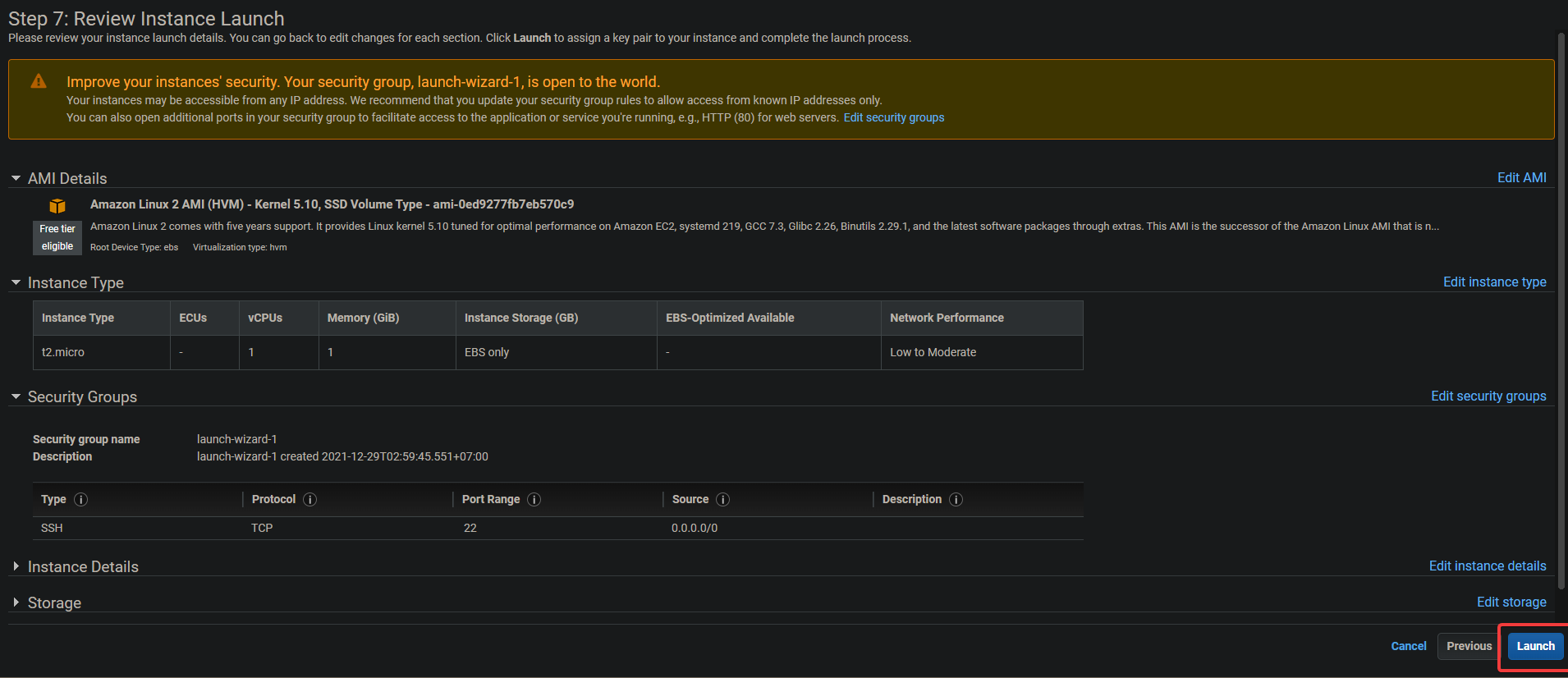
Task: Open the Edit instance details link
Action: pos(1488,566)
